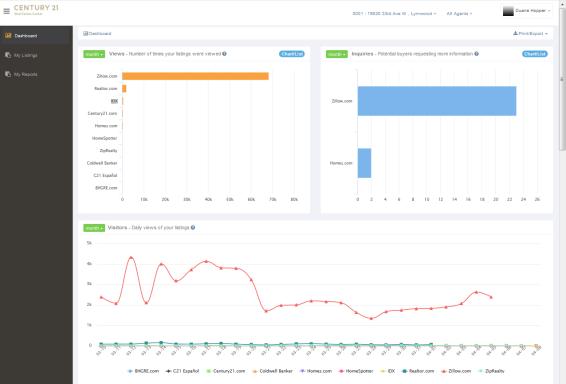Click the My Listings sidebar icon
566x384 pixels.
pyautogui.click(x=8, y=55)
